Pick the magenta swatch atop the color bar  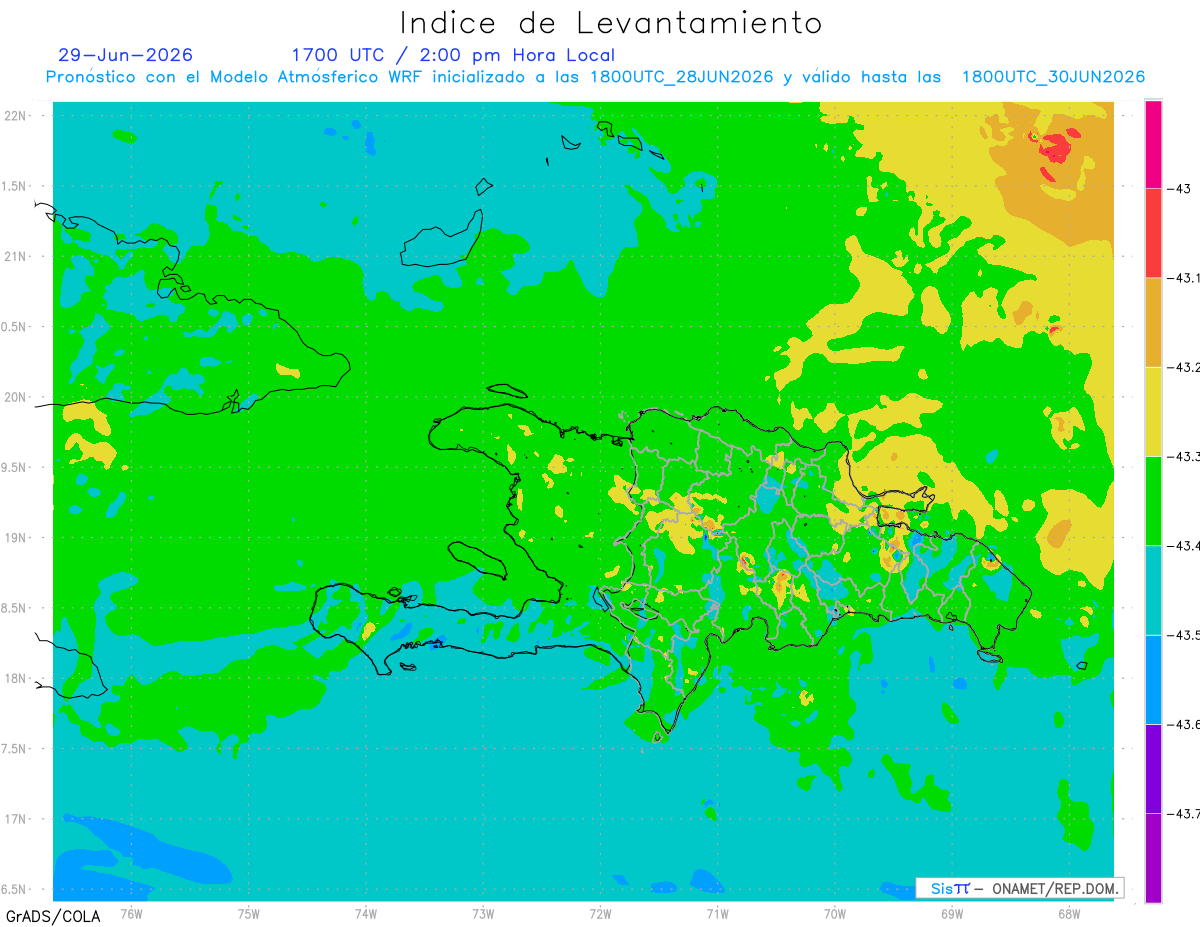1153,144
